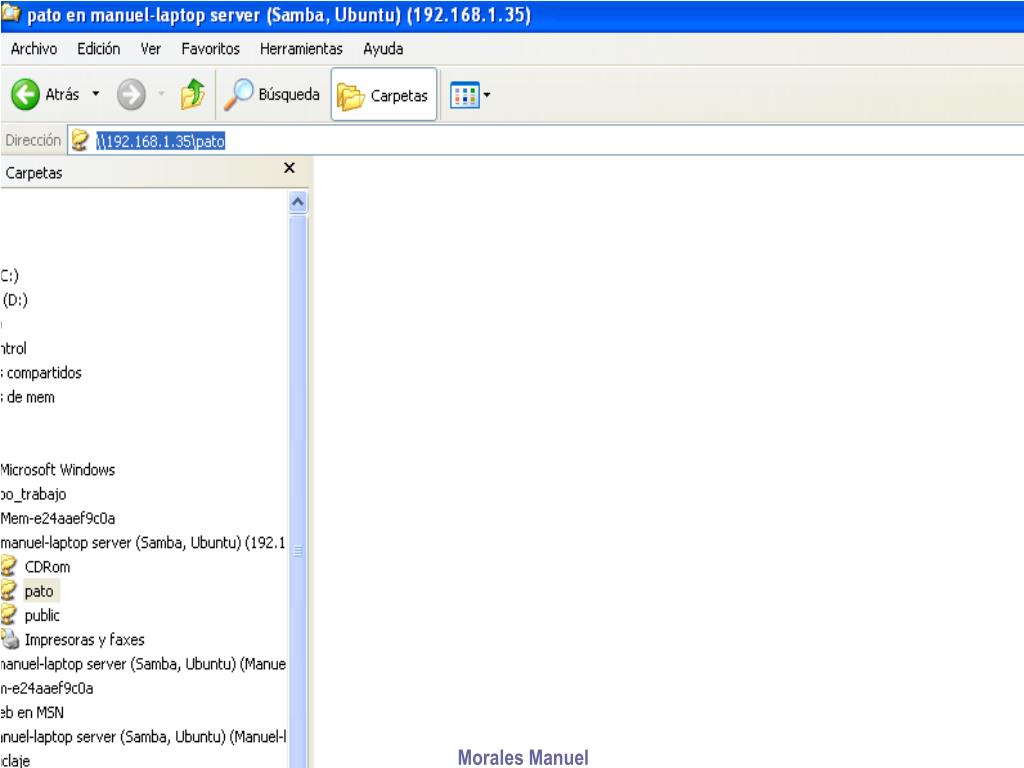Select n-e24aaef9c0a entry near bottom
1024x768 pixels.
tap(47, 688)
